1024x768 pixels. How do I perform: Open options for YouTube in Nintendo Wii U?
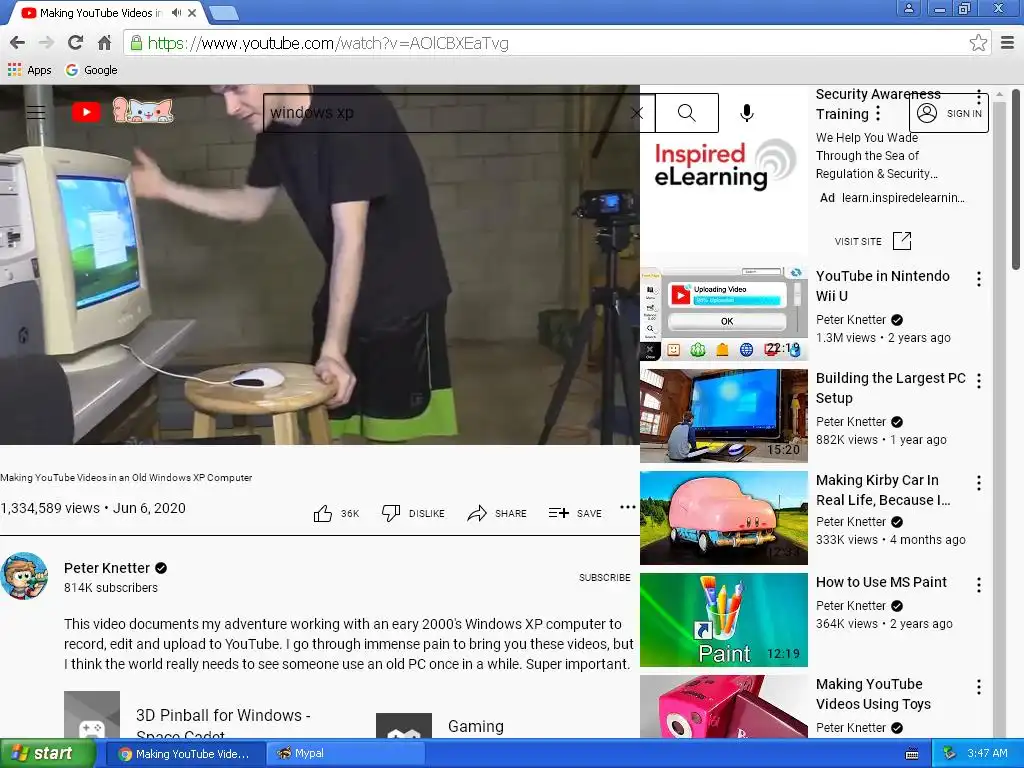coord(978,280)
